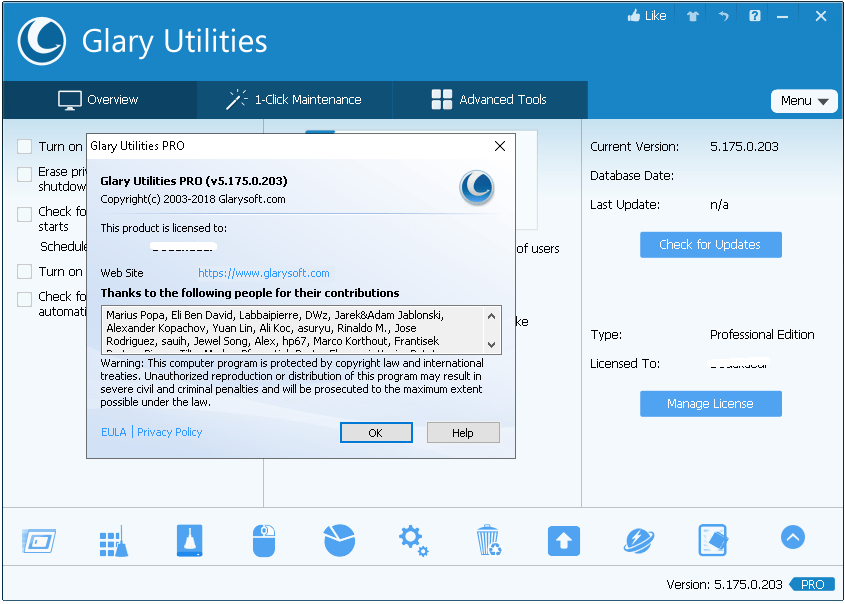845x604 pixels.
Task: Click the contributors list scroll-up arrow
Action: click(491, 316)
